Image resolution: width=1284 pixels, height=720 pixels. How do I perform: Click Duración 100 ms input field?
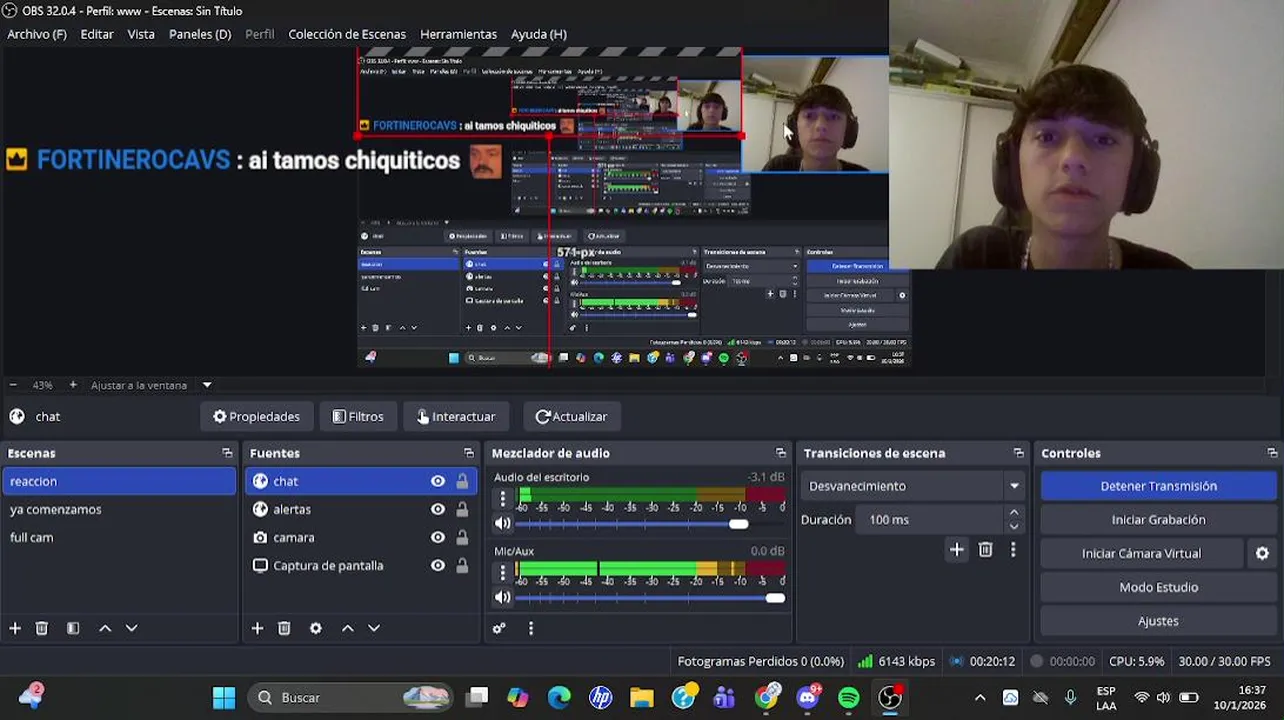(930, 520)
